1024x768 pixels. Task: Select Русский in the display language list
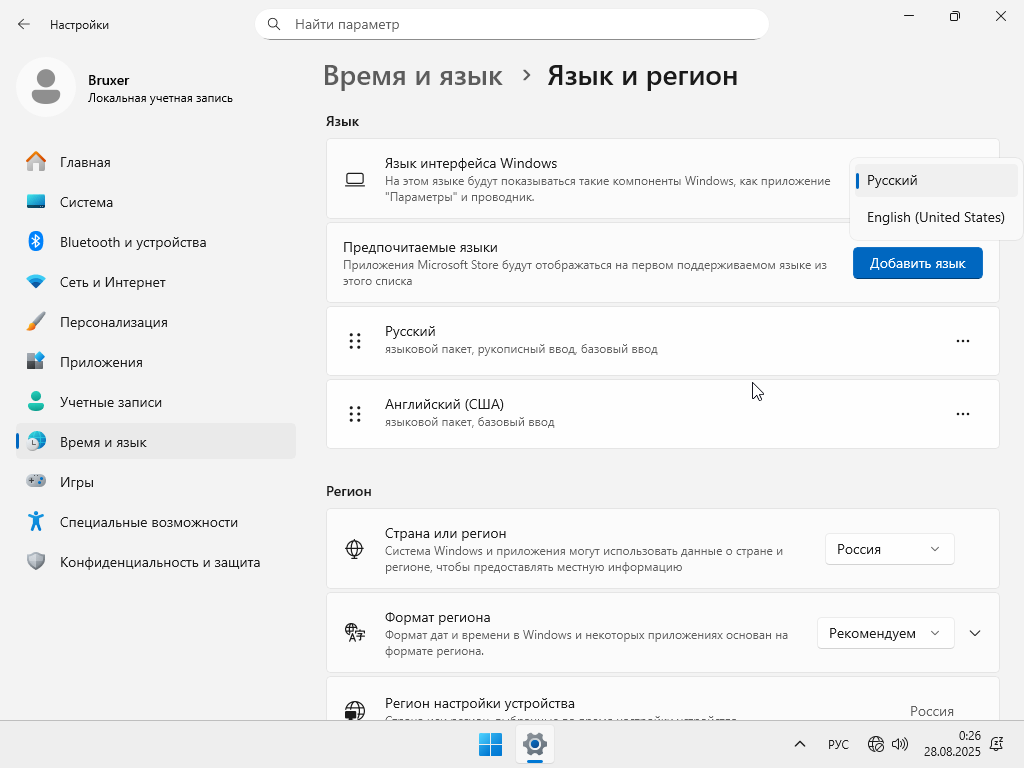click(x=935, y=181)
